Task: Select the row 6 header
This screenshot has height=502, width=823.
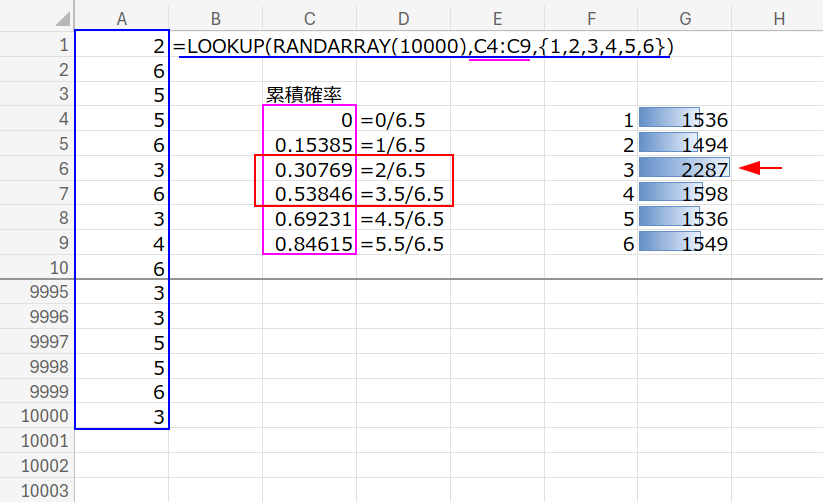Action: pyautogui.click(x=36, y=169)
